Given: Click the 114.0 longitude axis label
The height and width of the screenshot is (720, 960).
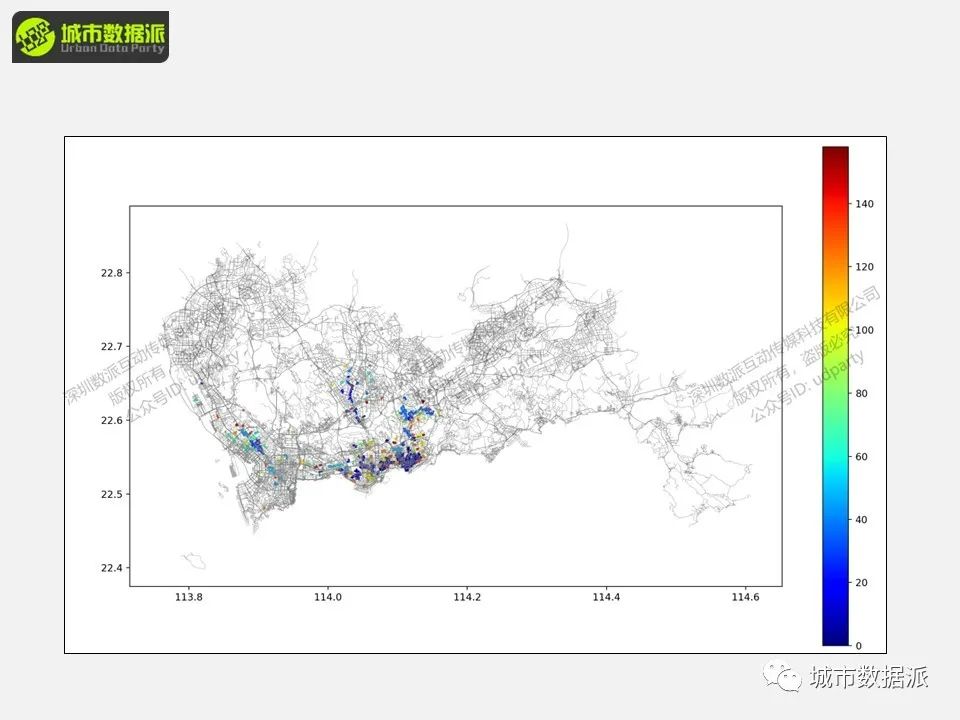Looking at the screenshot, I should [328, 597].
